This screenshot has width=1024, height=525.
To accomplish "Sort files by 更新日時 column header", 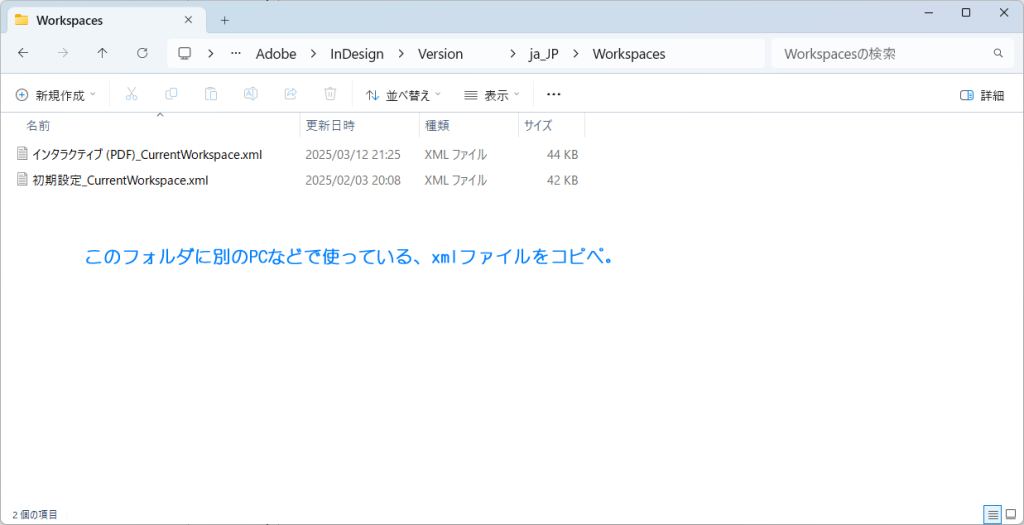I will tap(330, 126).
